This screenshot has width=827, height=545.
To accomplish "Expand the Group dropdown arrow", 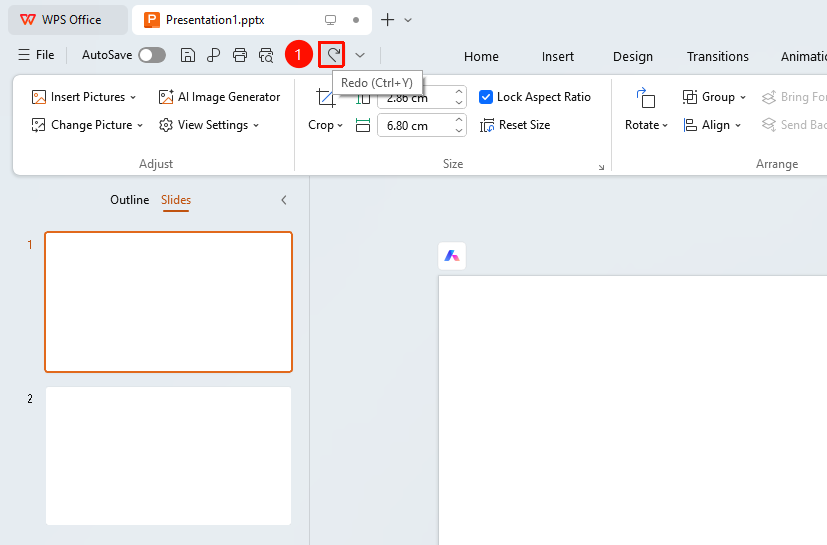I will click(743, 98).
